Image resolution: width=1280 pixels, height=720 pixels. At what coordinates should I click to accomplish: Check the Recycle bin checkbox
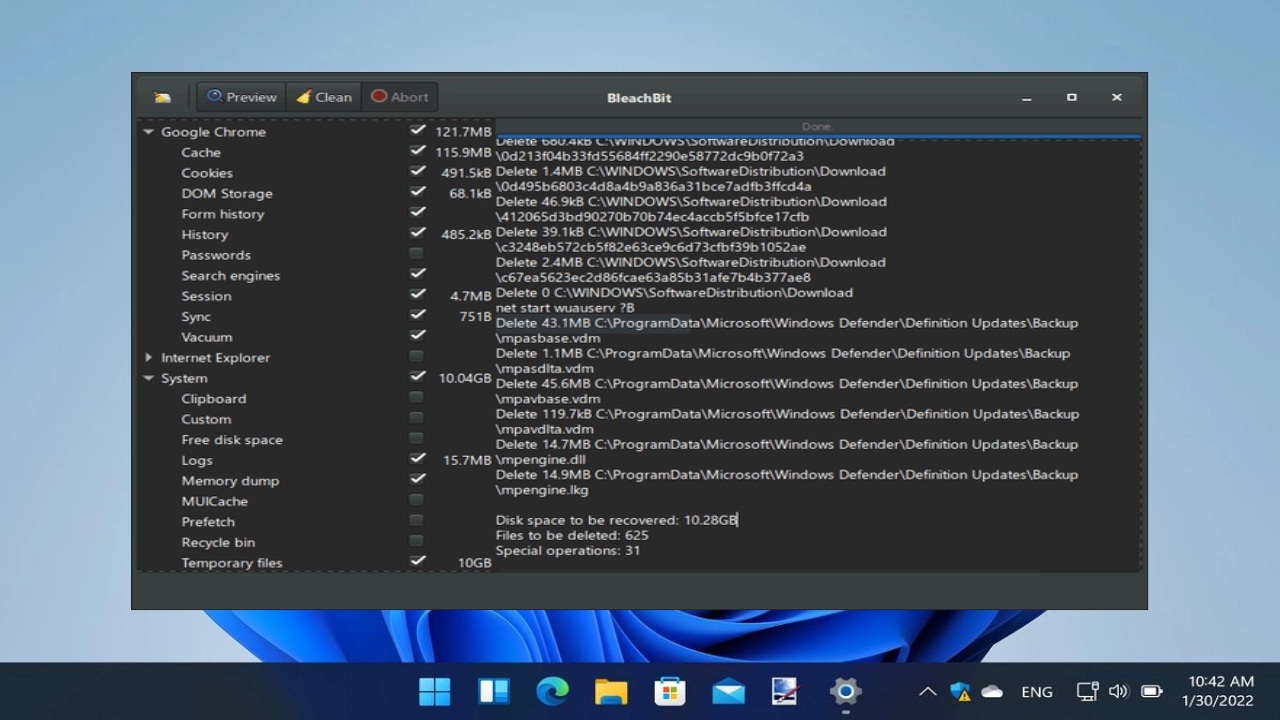coord(417,541)
